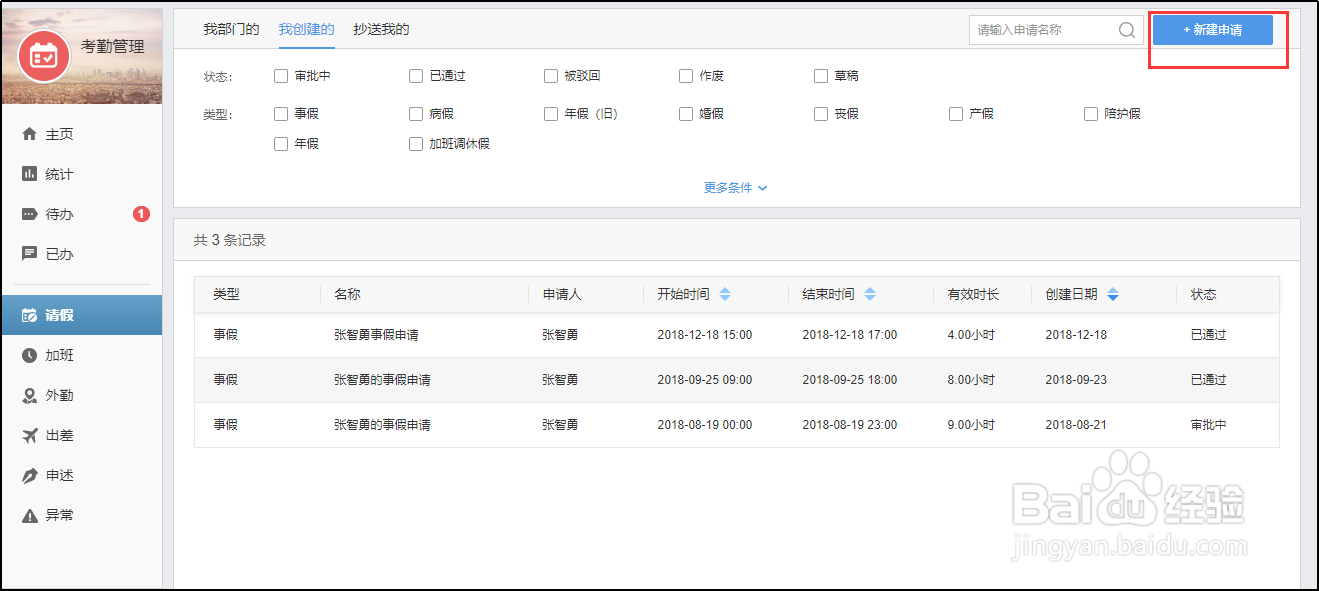Select 外勤 in the sidebar
Screen dimensions: 1319x591
click(x=59, y=395)
